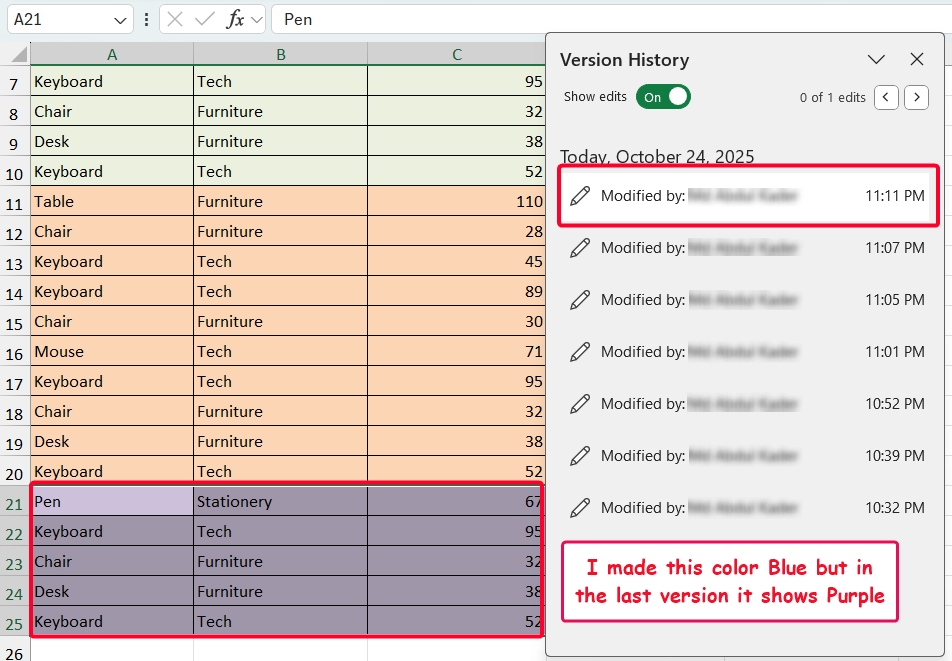
Task: Click the pencil icon on the 10:52 PM version
Action: tap(580, 403)
